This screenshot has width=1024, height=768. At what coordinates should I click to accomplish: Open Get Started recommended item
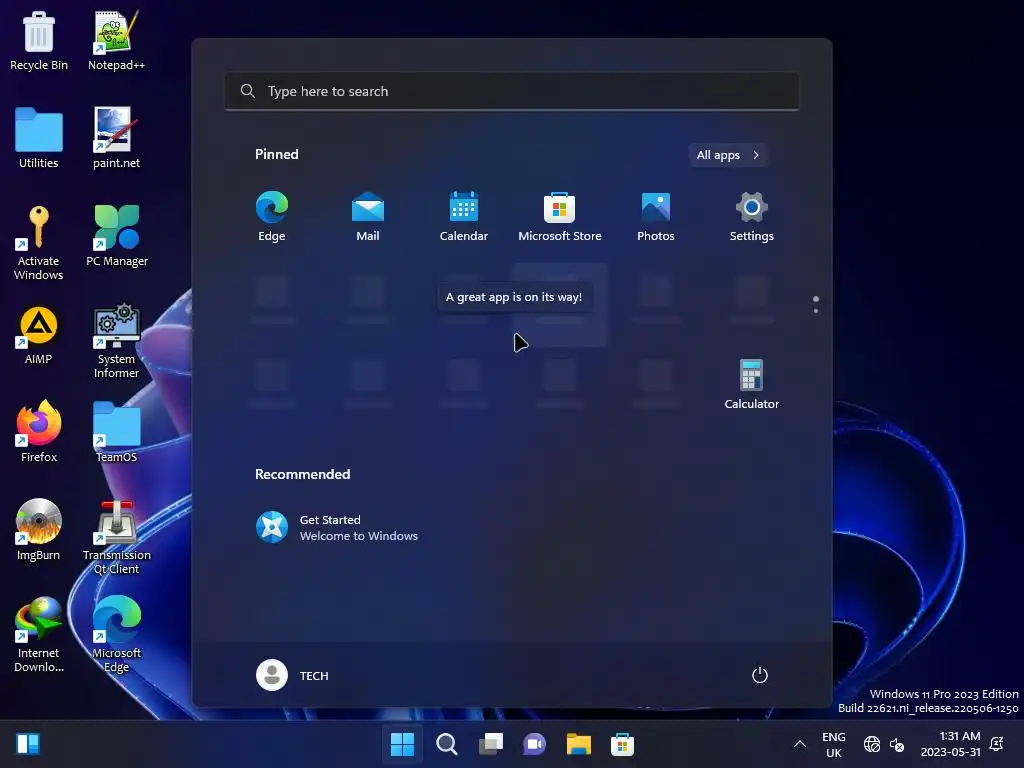click(337, 527)
